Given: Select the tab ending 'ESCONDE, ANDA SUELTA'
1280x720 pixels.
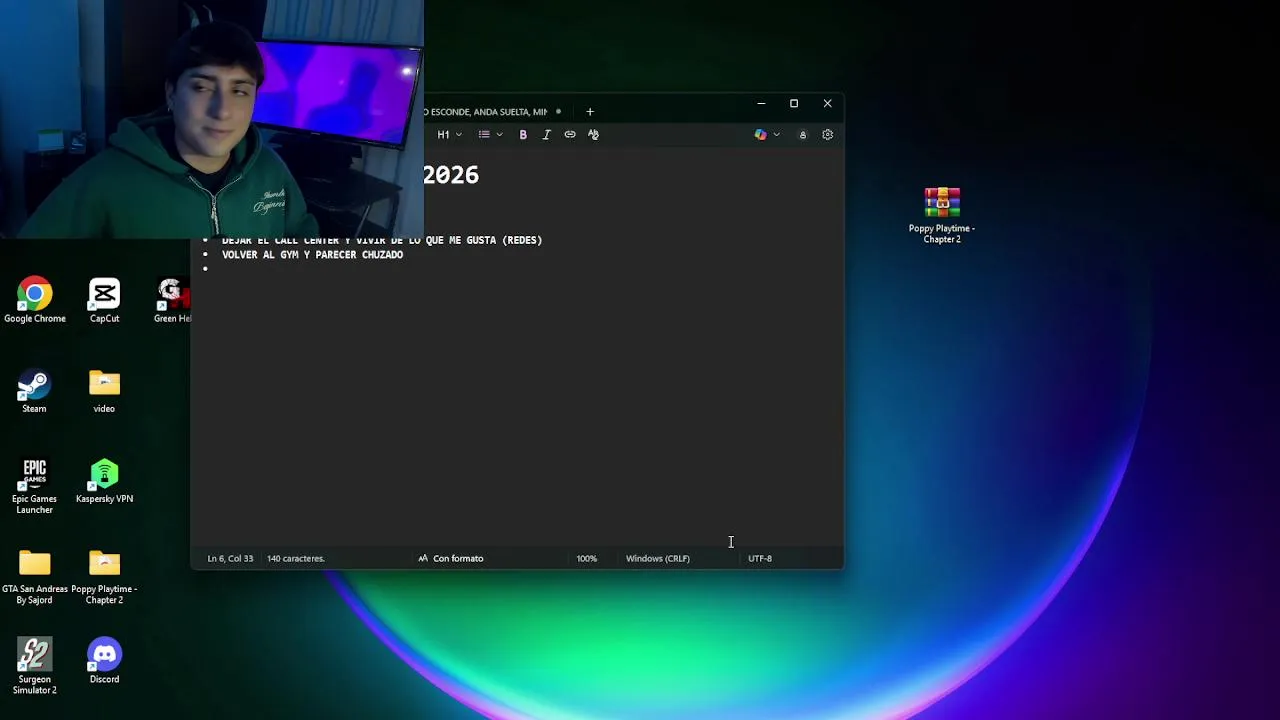Looking at the screenshot, I should tap(488, 112).
